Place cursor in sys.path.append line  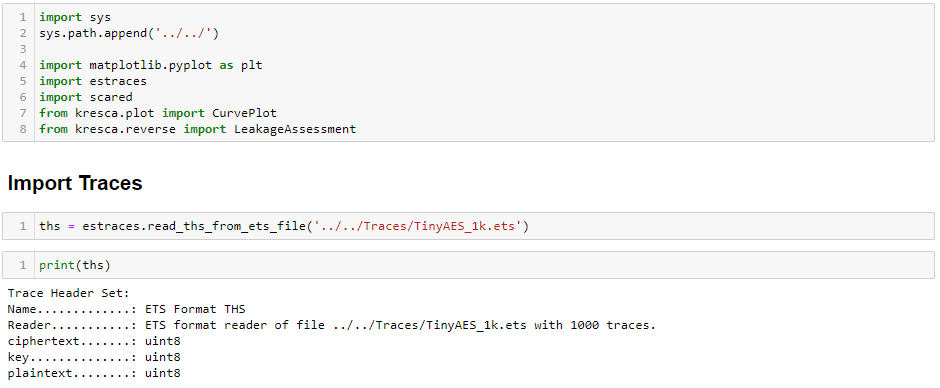129,33
